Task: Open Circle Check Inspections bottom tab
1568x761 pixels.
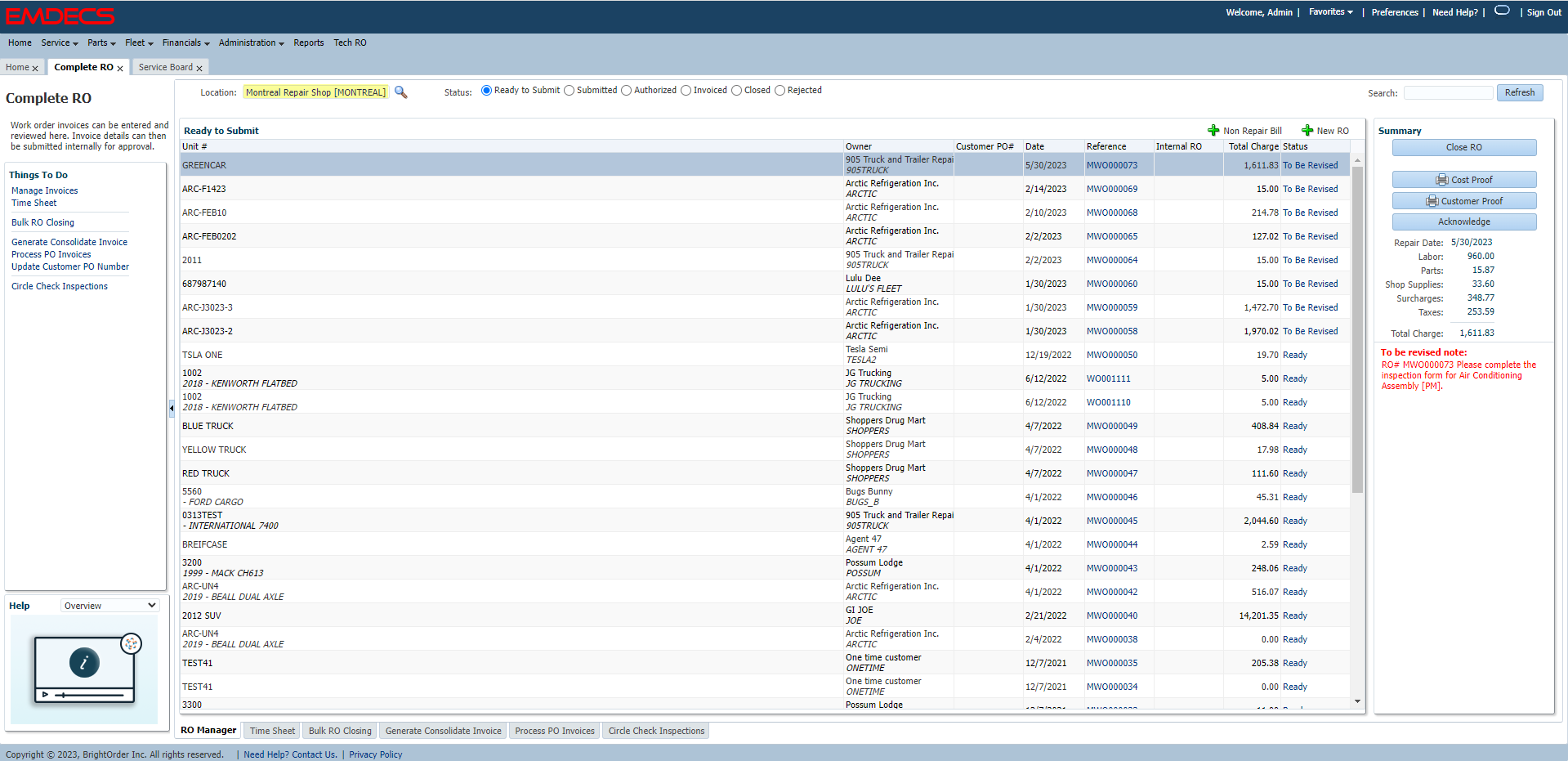Action: coord(656,731)
